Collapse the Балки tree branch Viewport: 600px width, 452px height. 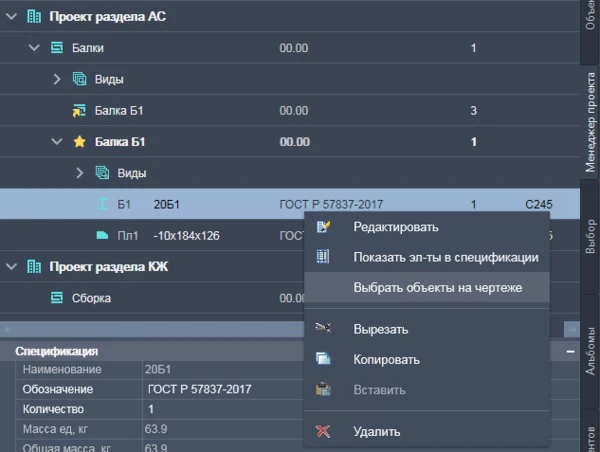(x=34, y=47)
